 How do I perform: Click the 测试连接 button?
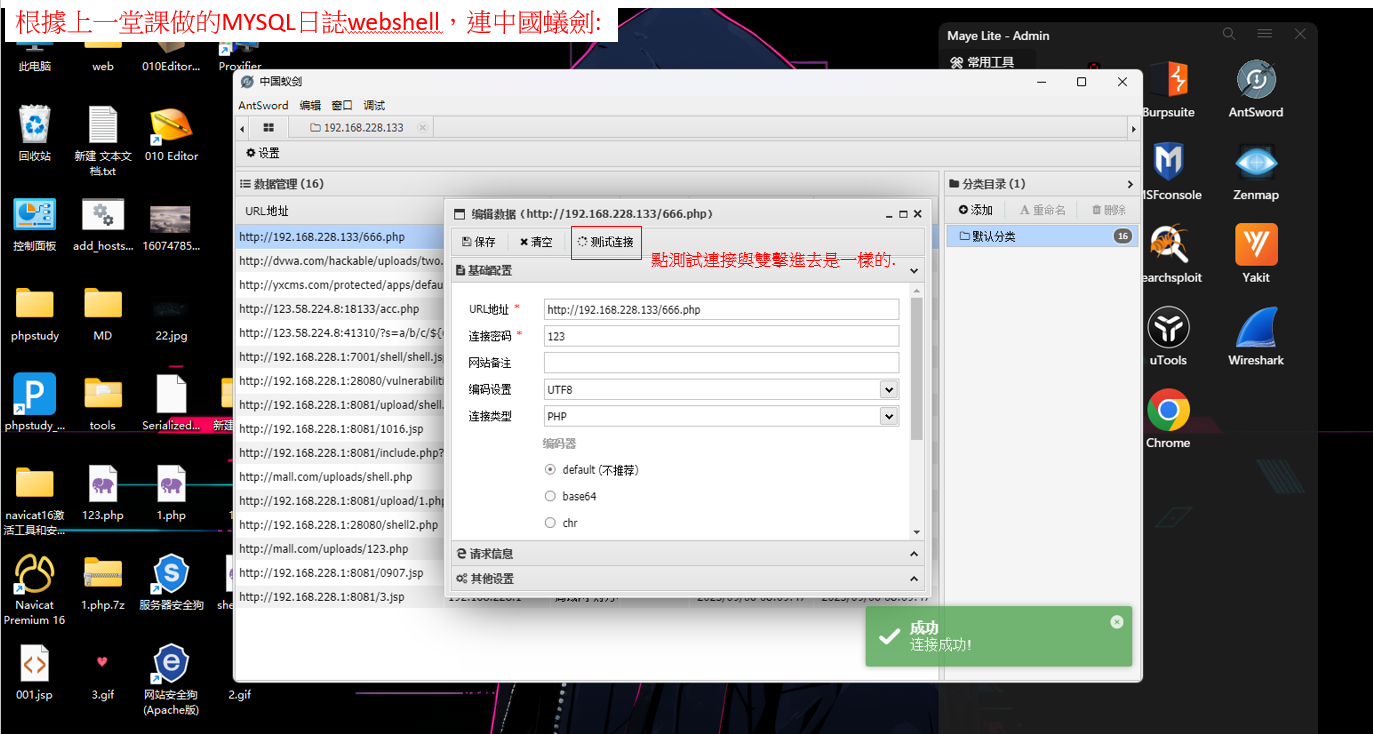tap(606, 242)
